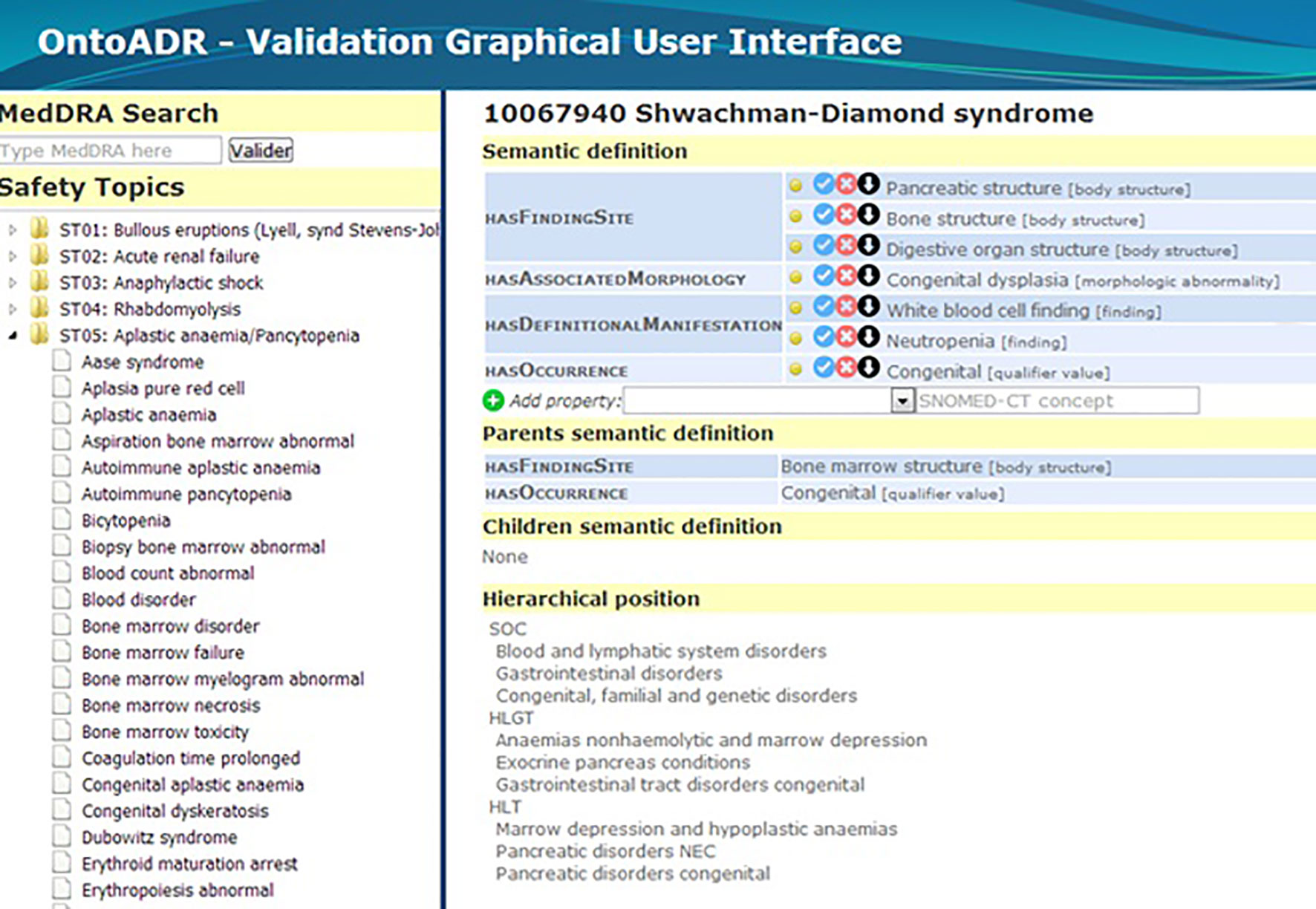Click Exocrine pancreas conditions HLGT entry
Screen dimensions: 1316x909
(x=623, y=763)
